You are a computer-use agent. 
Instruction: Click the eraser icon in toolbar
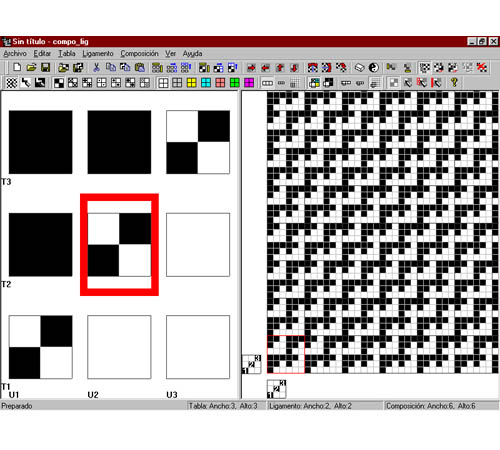click(359, 68)
